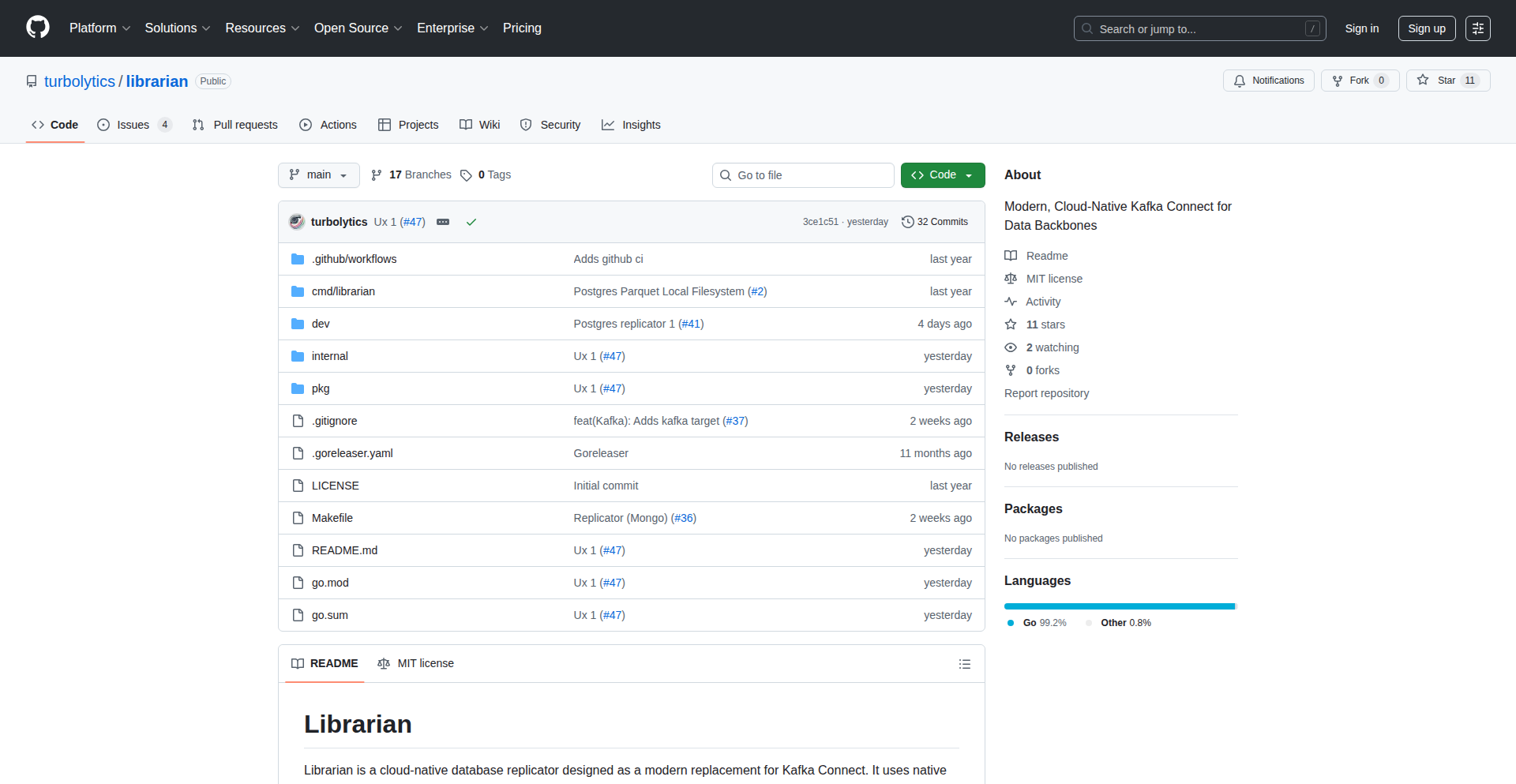The image size is (1516, 784).
Task: Fork the librarian repository
Action: 1359,81
